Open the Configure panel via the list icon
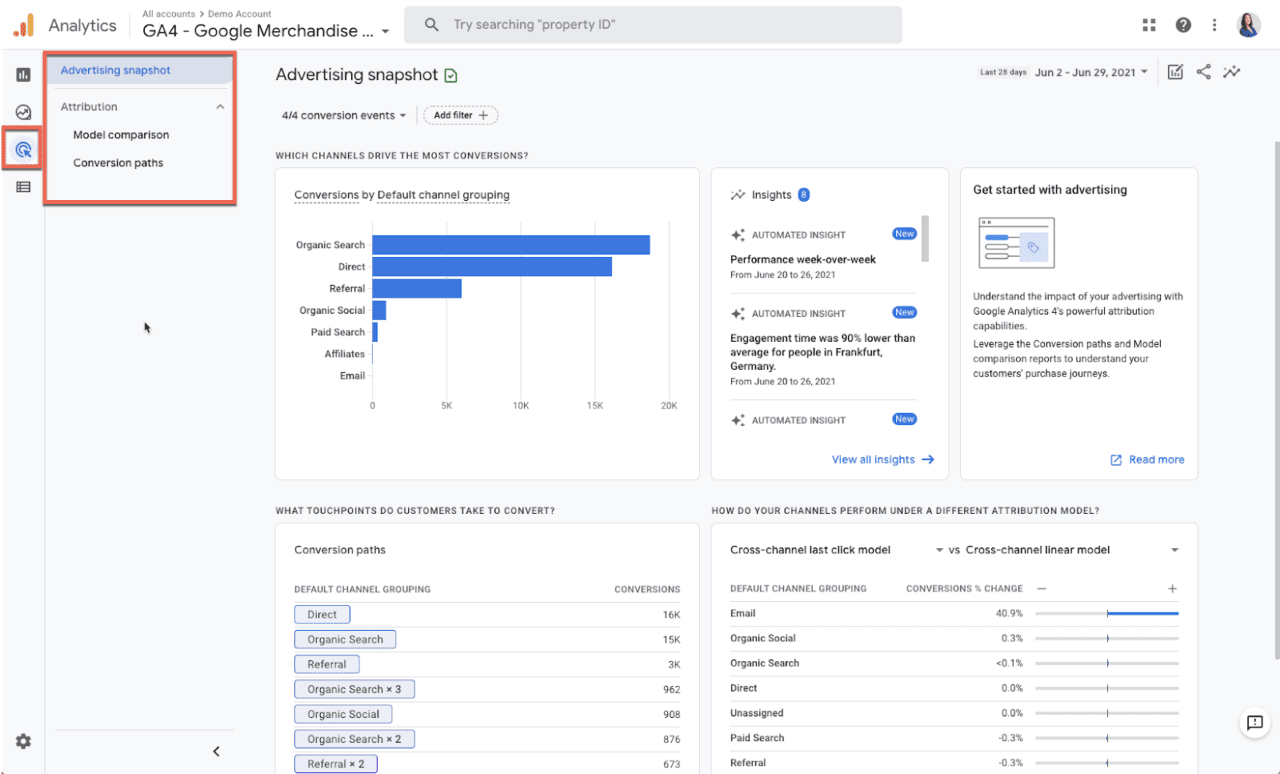Screen dimensions: 1280x774 22,186
